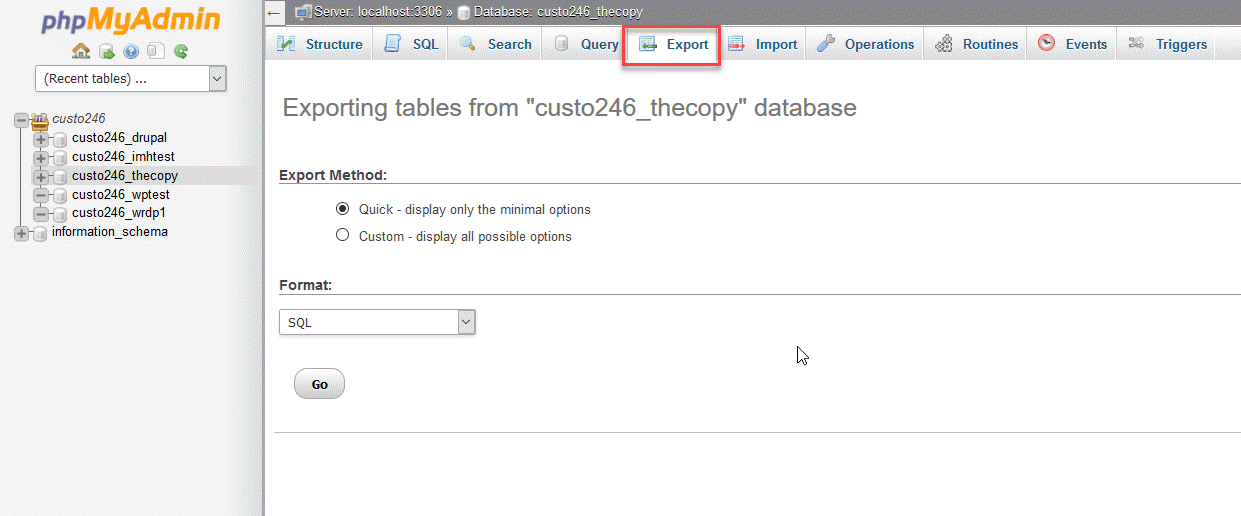Screen dimensions: 1241x516
Task: Click the green reload navigation icon
Action: tap(181, 51)
